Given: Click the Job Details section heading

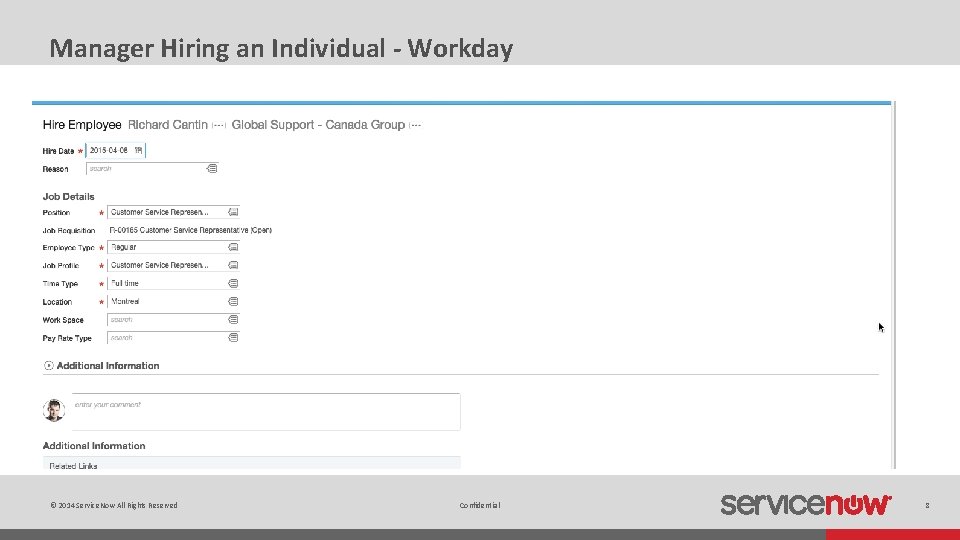Looking at the screenshot, I should pos(69,197).
